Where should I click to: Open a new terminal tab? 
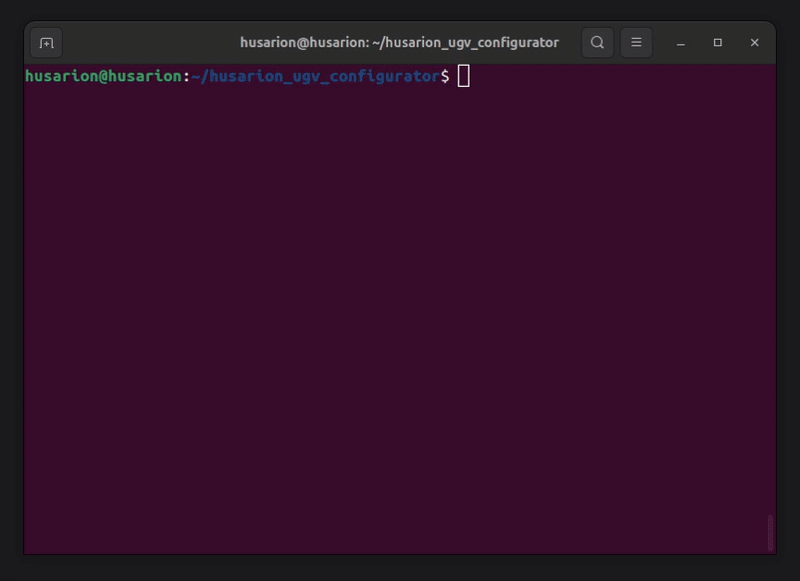pos(46,43)
